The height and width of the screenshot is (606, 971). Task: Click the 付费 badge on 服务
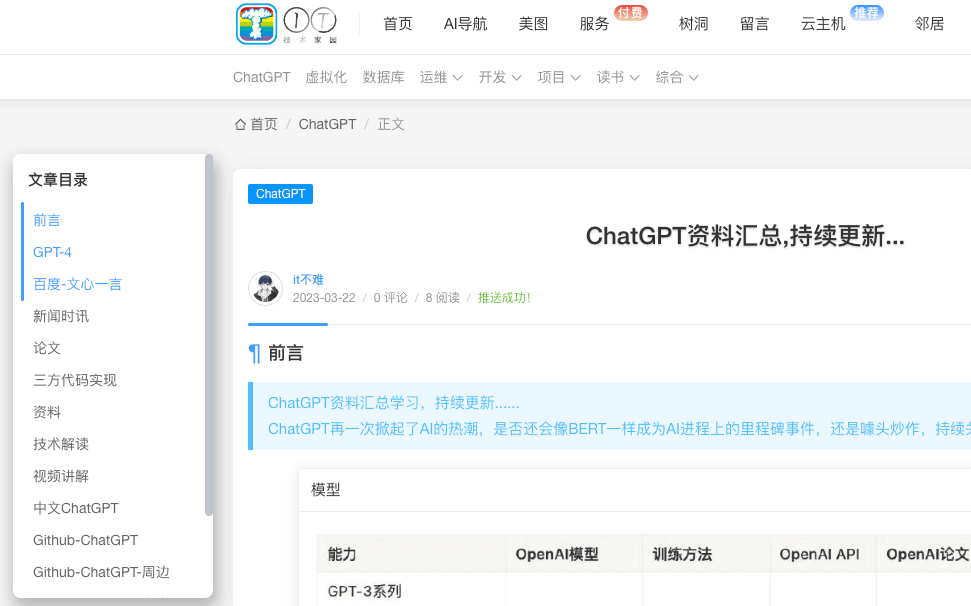pyautogui.click(x=630, y=12)
